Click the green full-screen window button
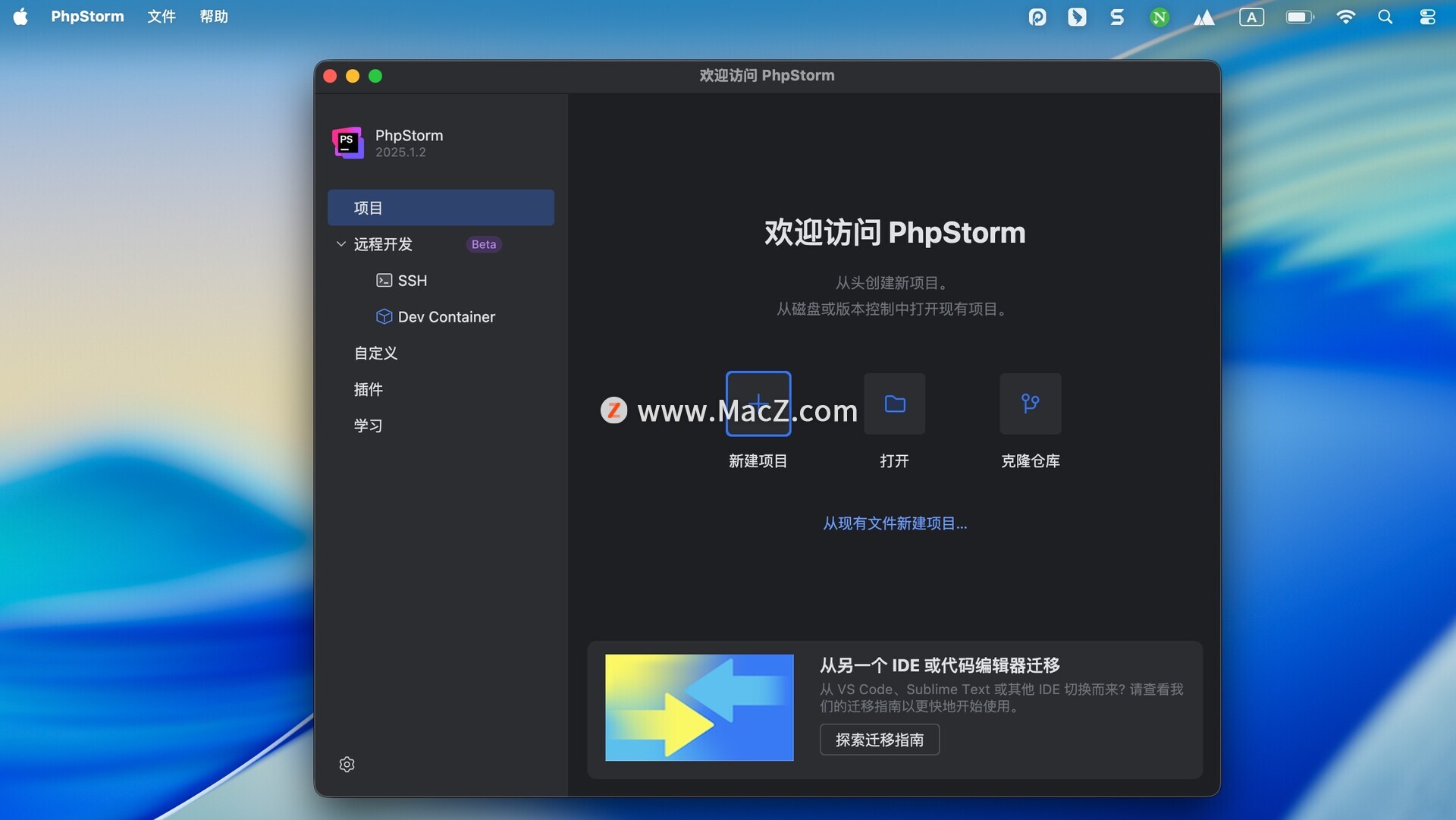Viewport: 1456px width, 820px height. point(375,76)
